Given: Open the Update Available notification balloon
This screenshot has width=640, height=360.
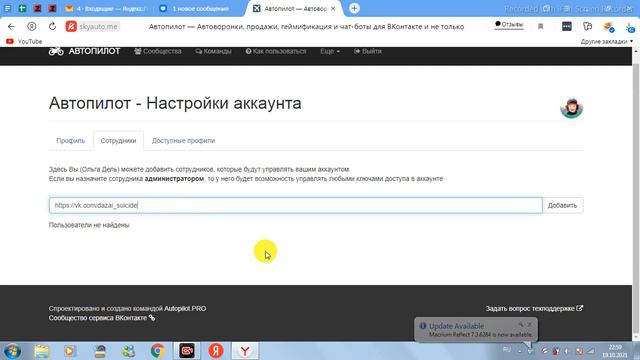Looking at the screenshot, I should click(x=476, y=330).
